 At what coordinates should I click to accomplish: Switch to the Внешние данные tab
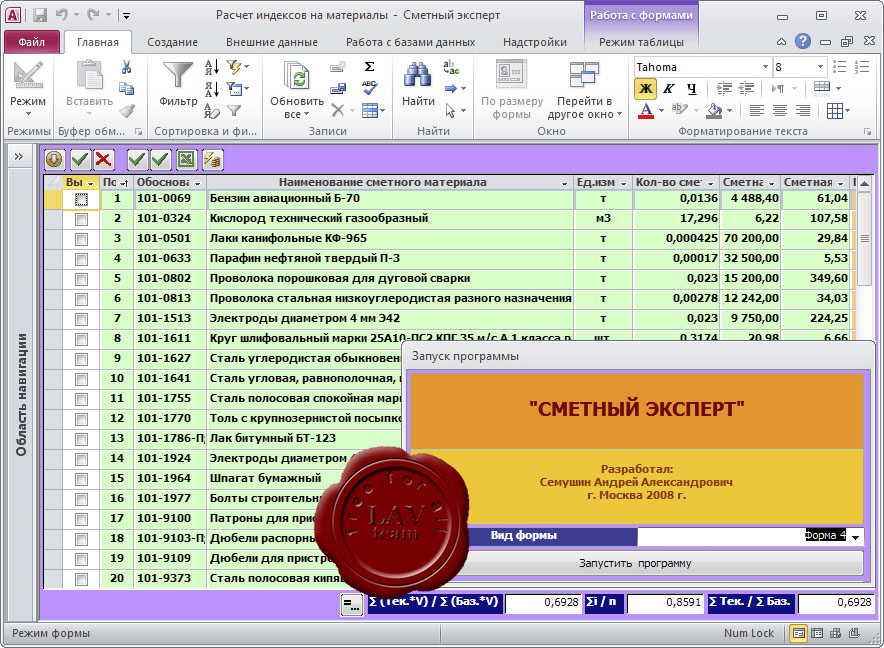272,42
